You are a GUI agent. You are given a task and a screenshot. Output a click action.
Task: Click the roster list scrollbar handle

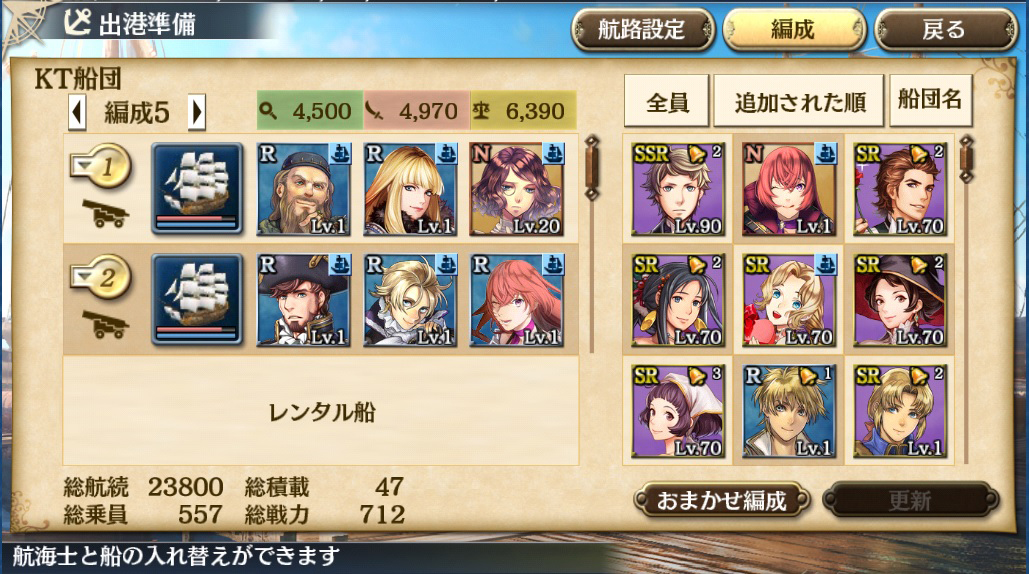[967, 159]
